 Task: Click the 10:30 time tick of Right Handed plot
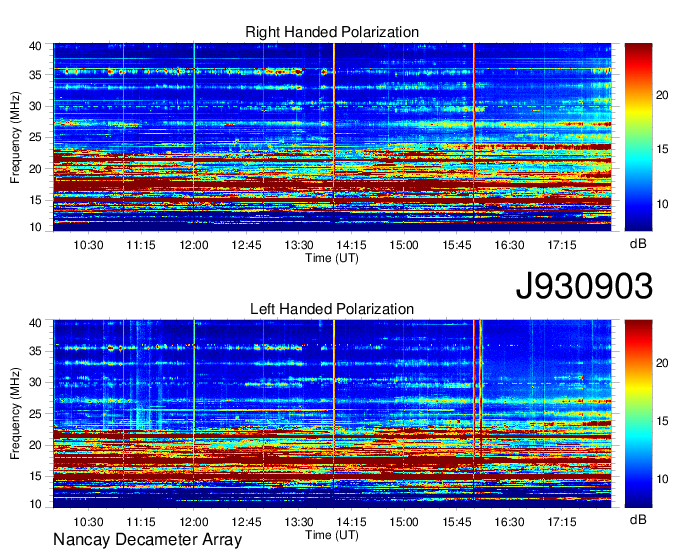88,245
